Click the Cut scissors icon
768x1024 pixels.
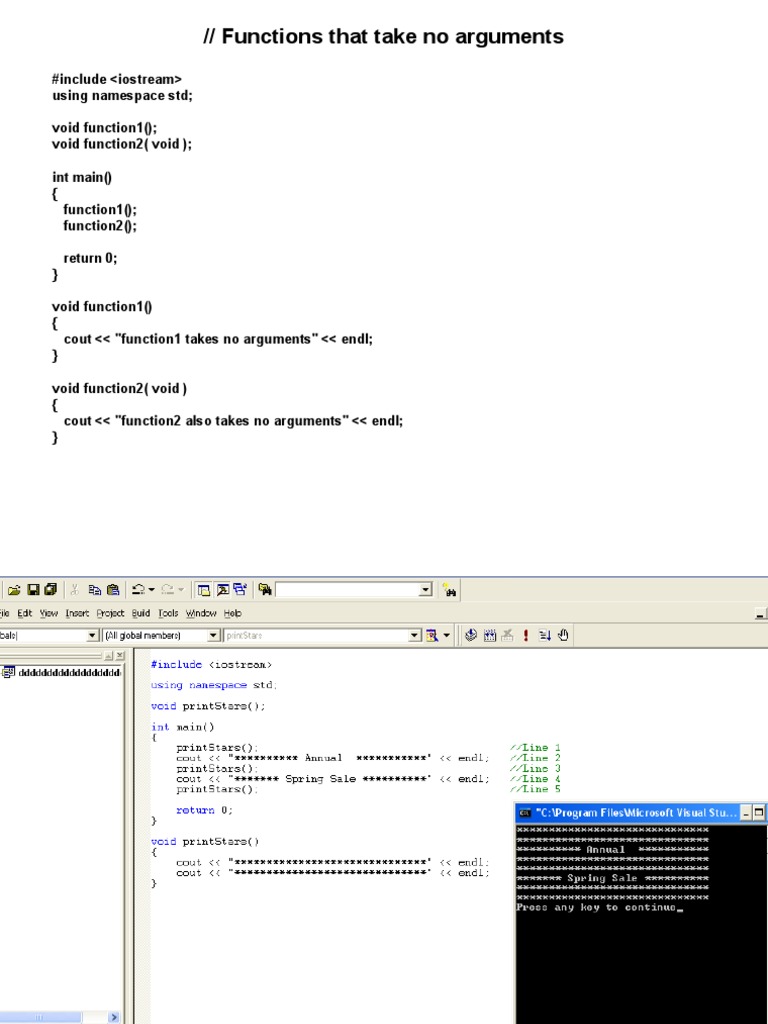point(74,590)
